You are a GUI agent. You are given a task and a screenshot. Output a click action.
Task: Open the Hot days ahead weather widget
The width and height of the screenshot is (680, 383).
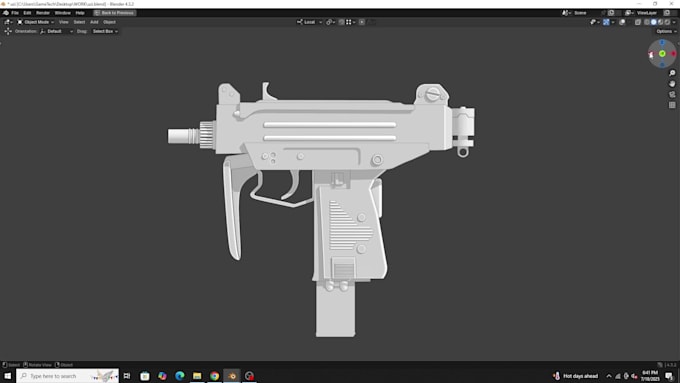point(576,376)
